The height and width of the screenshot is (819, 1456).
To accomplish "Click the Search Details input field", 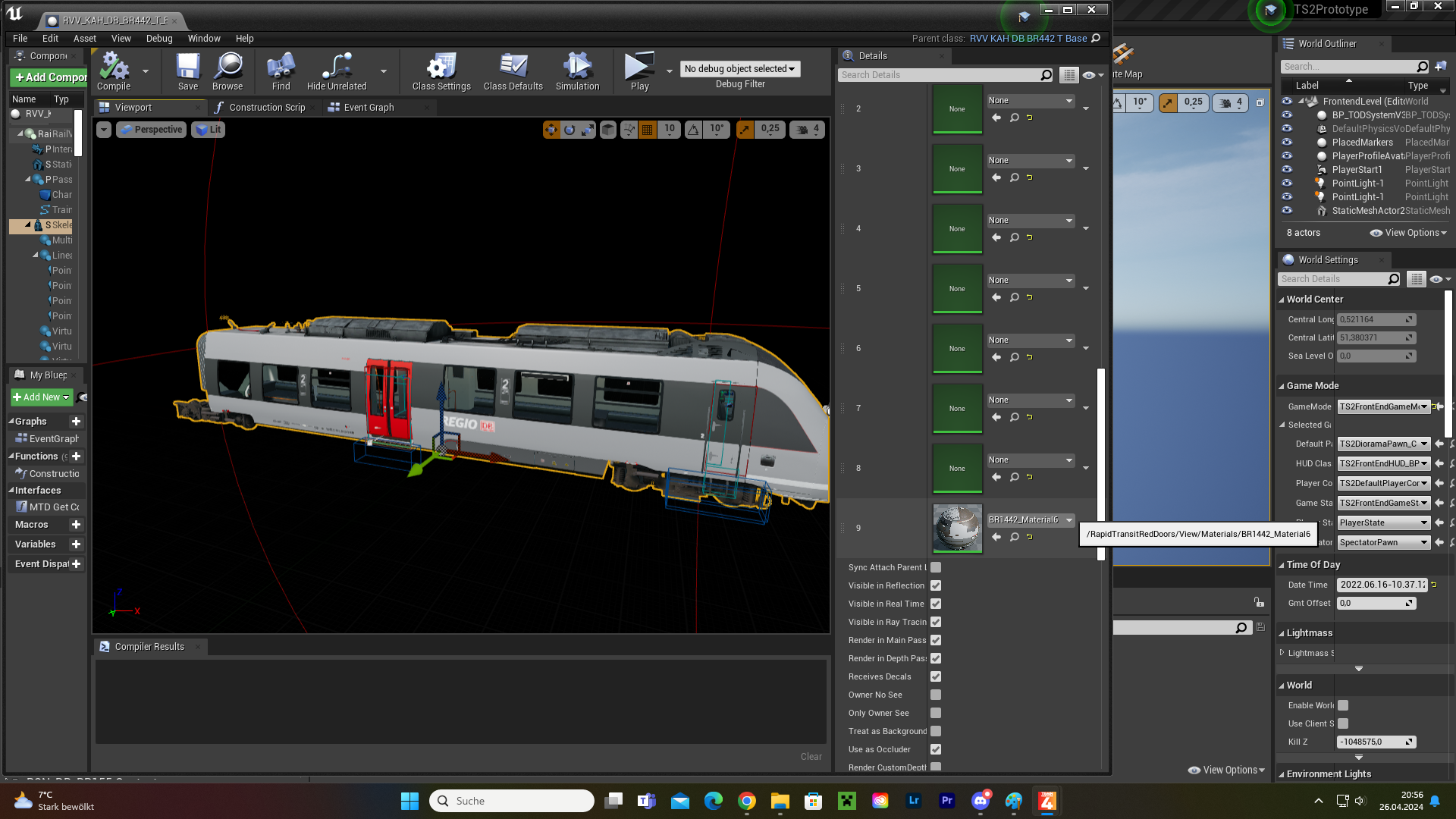I will 939,75.
